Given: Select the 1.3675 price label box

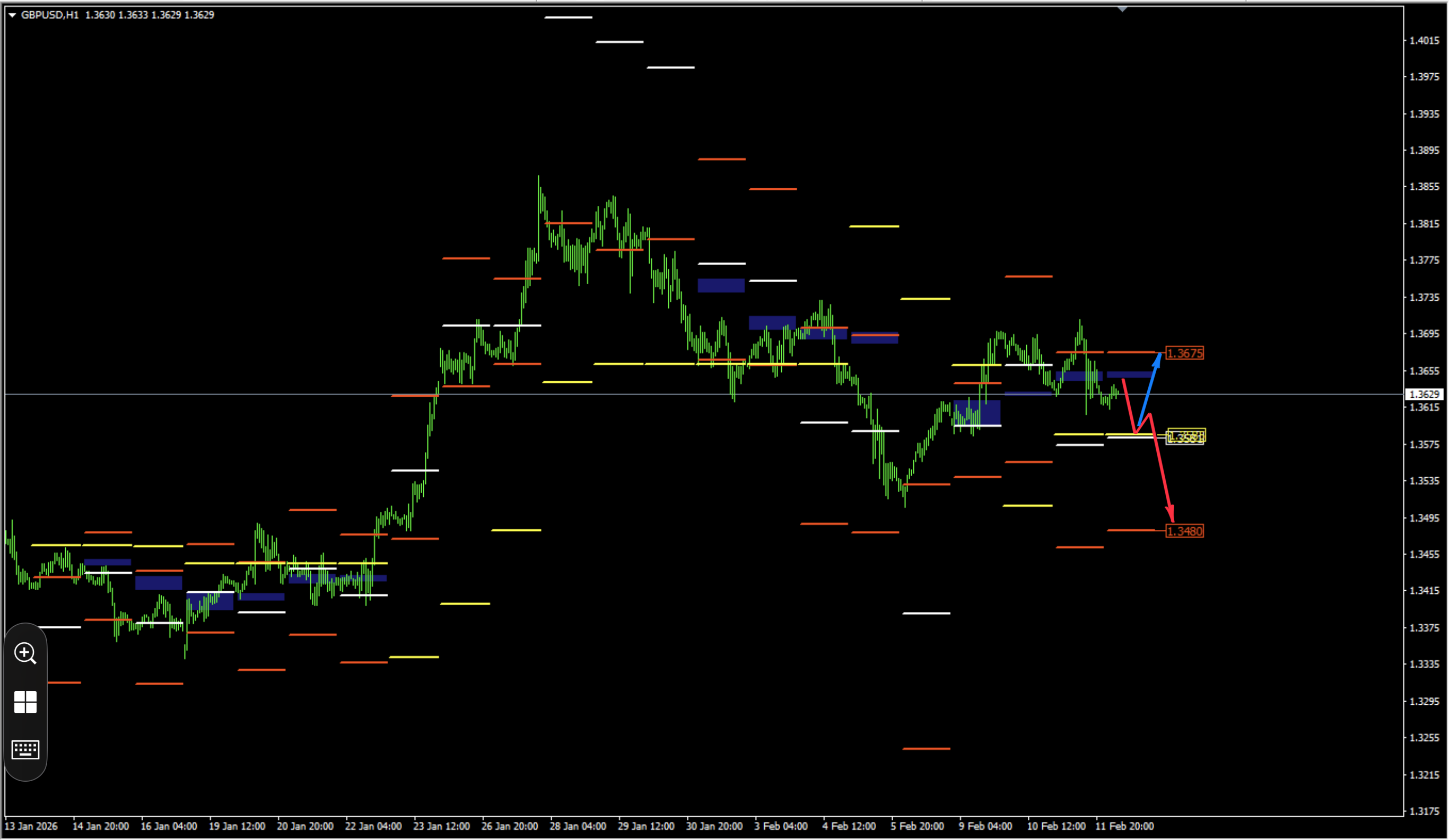Looking at the screenshot, I should click(x=1184, y=353).
